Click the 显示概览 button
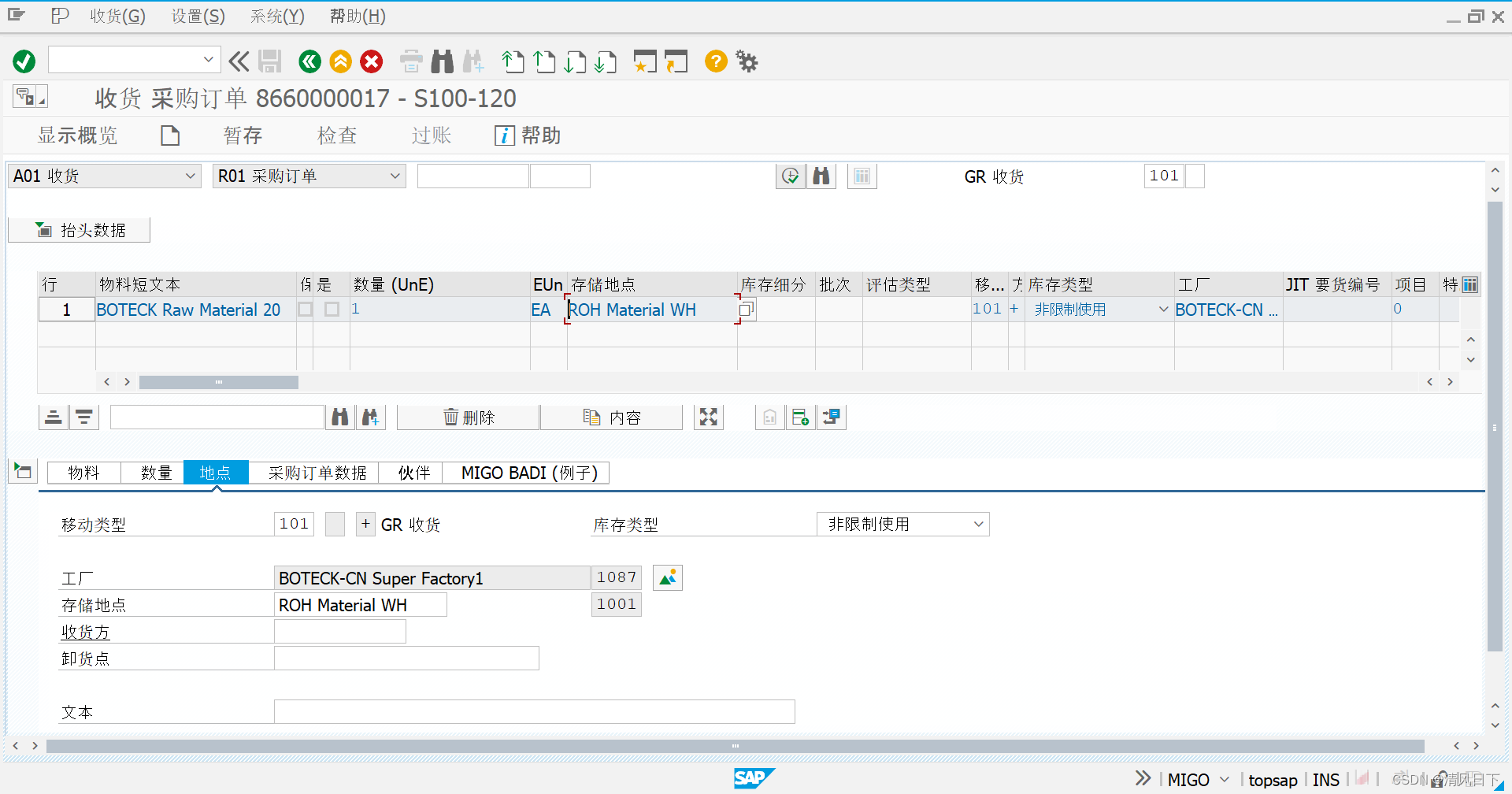Image resolution: width=1512 pixels, height=794 pixels. pyautogui.click(x=77, y=135)
